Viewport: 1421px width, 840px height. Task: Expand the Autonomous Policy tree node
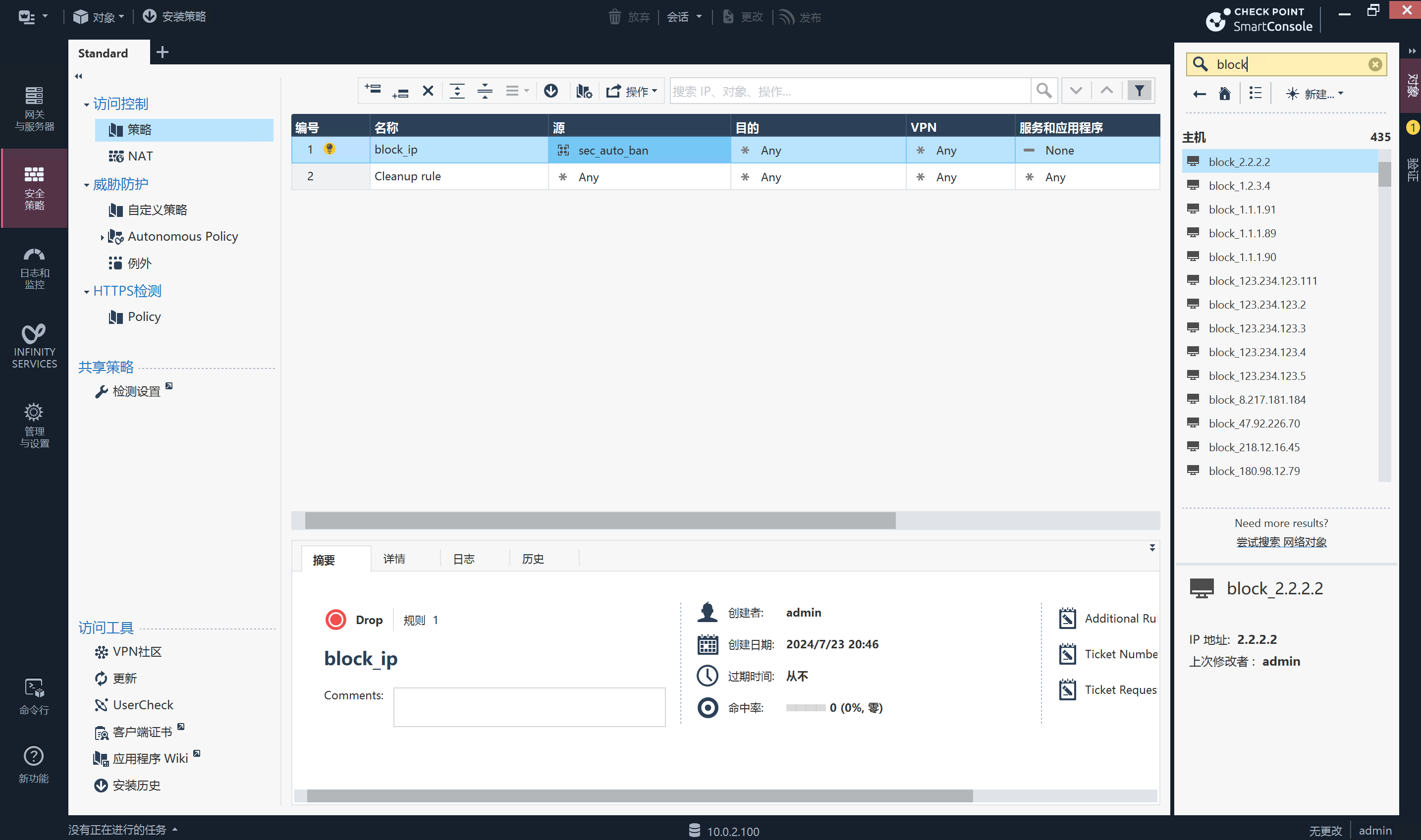tap(102, 237)
